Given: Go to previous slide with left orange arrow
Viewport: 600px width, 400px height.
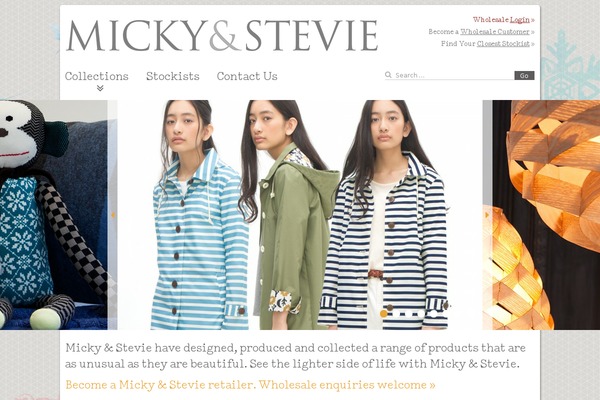Looking at the screenshot, I should (113, 215).
